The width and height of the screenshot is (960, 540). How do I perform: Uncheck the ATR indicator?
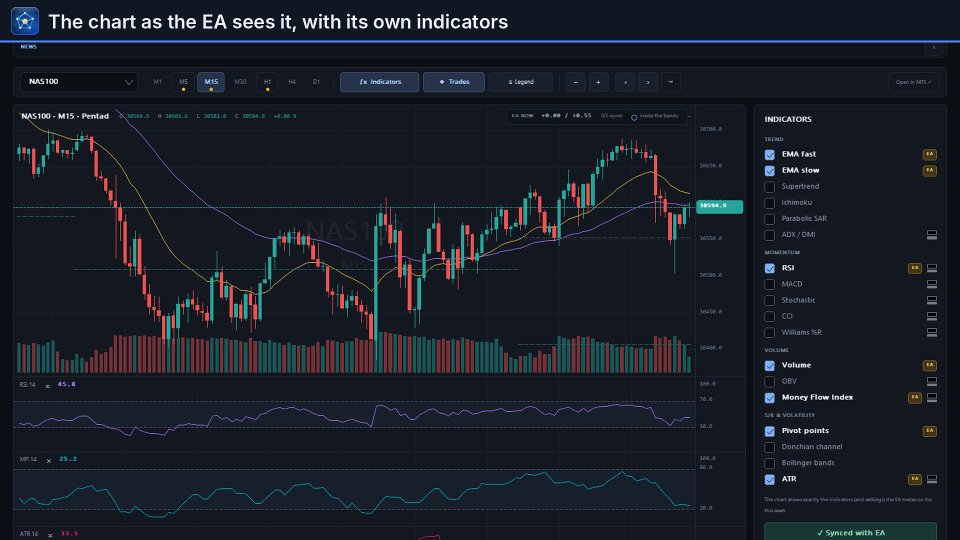770,479
